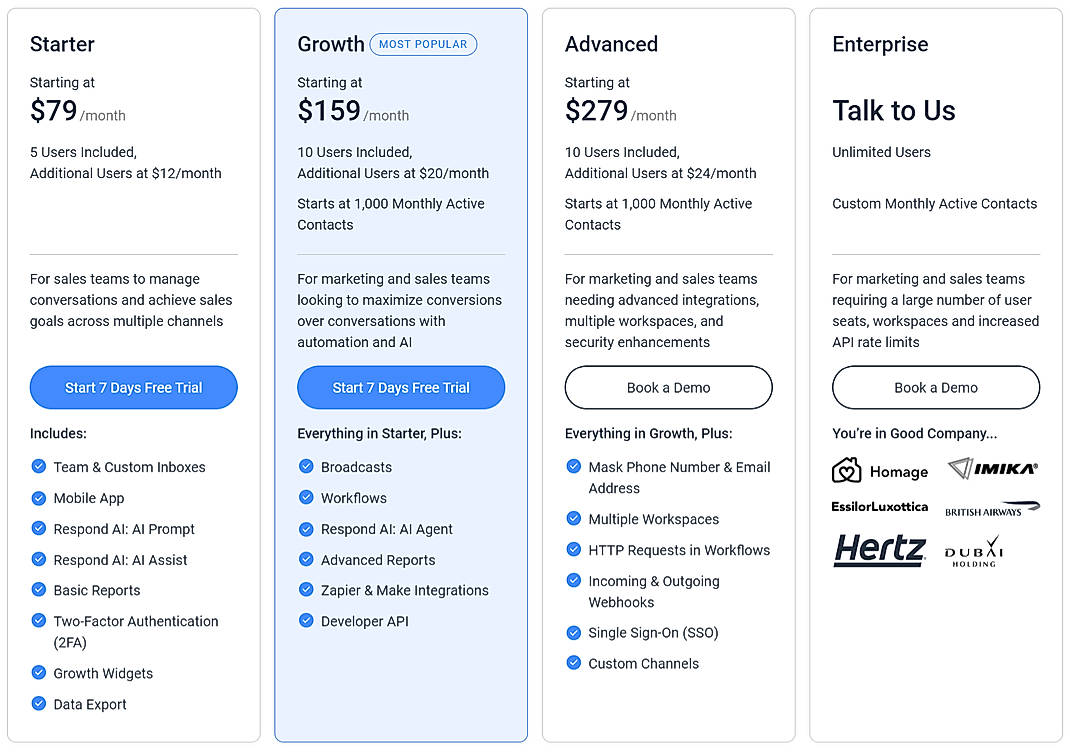Click the MOST POPULAR badge on Growth plan
The width and height of the screenshot is (1070, 752).
pos(423,44)
